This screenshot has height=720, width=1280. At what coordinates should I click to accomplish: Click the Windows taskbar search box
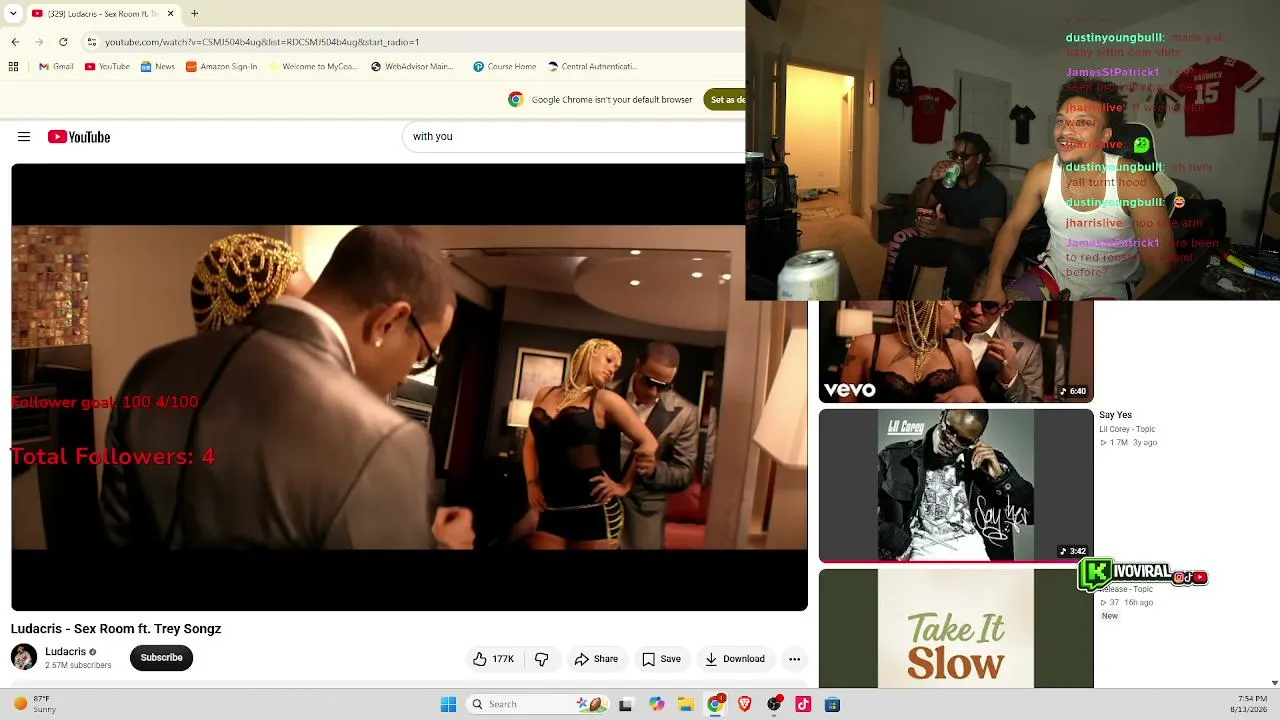(x=537, y=704)
